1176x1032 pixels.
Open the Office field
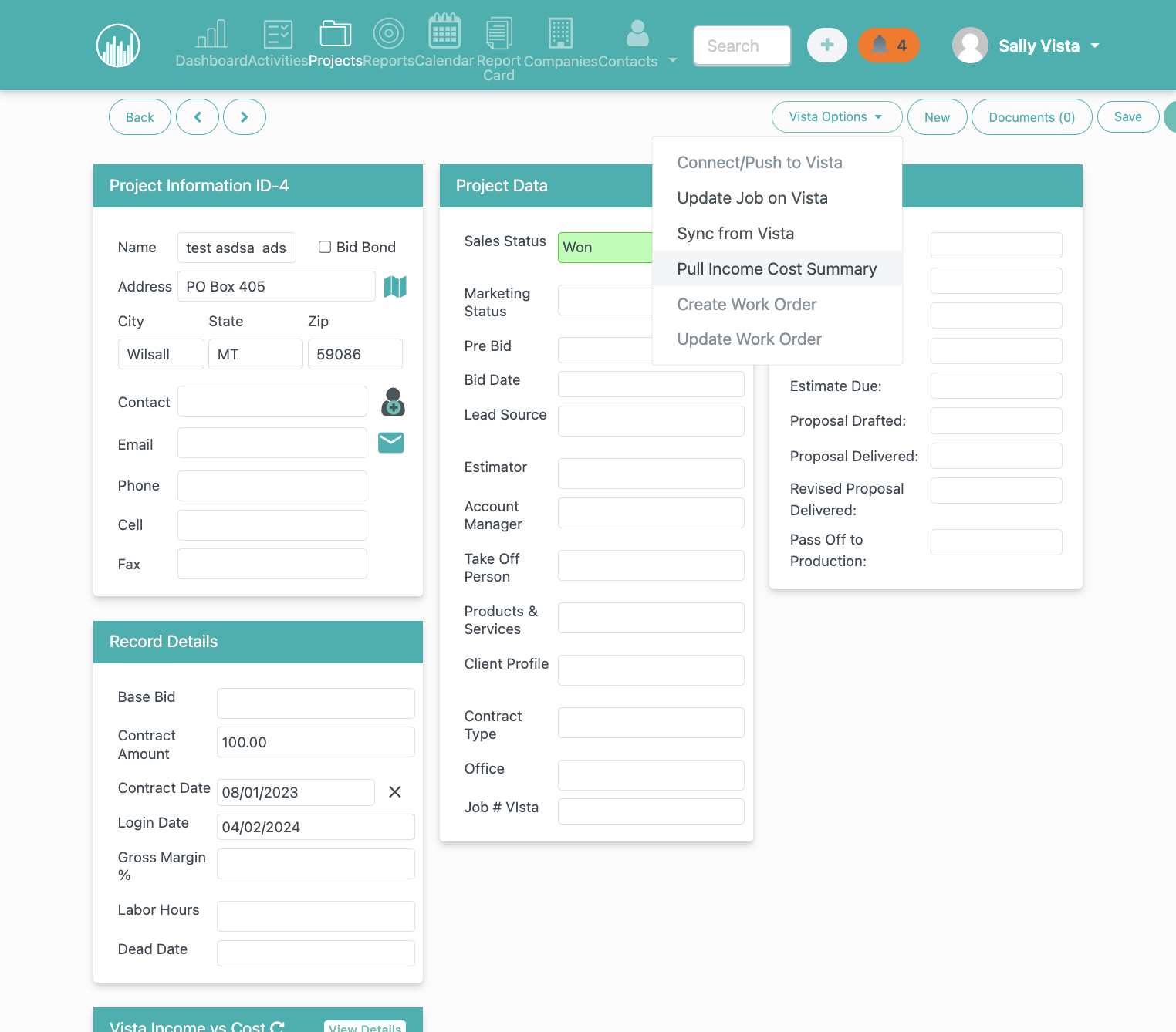651,775
